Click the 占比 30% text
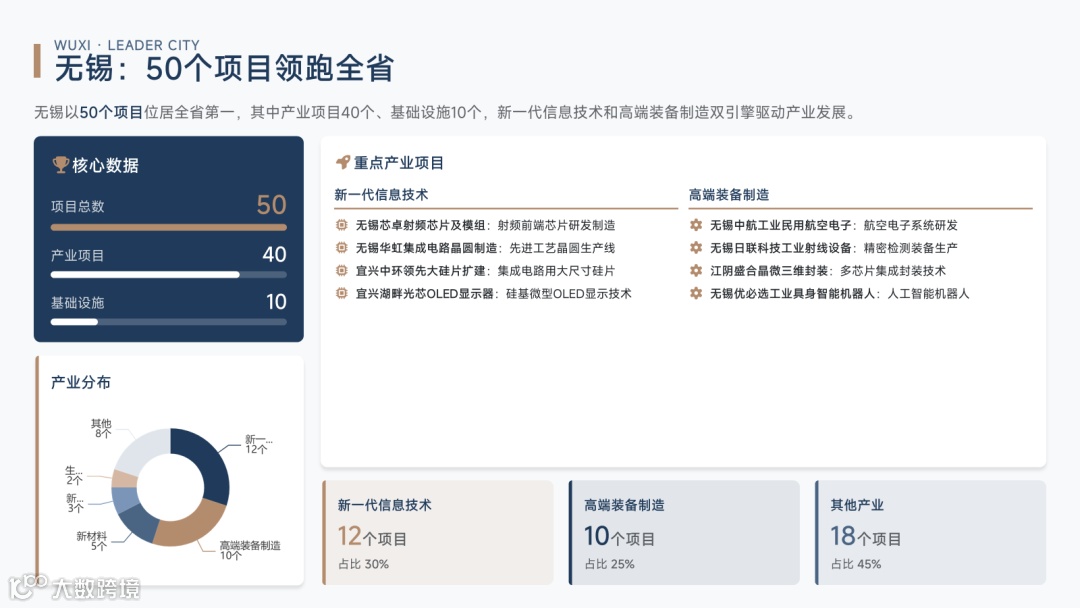This screenshot has width=1080, height=608. point(363,564)
